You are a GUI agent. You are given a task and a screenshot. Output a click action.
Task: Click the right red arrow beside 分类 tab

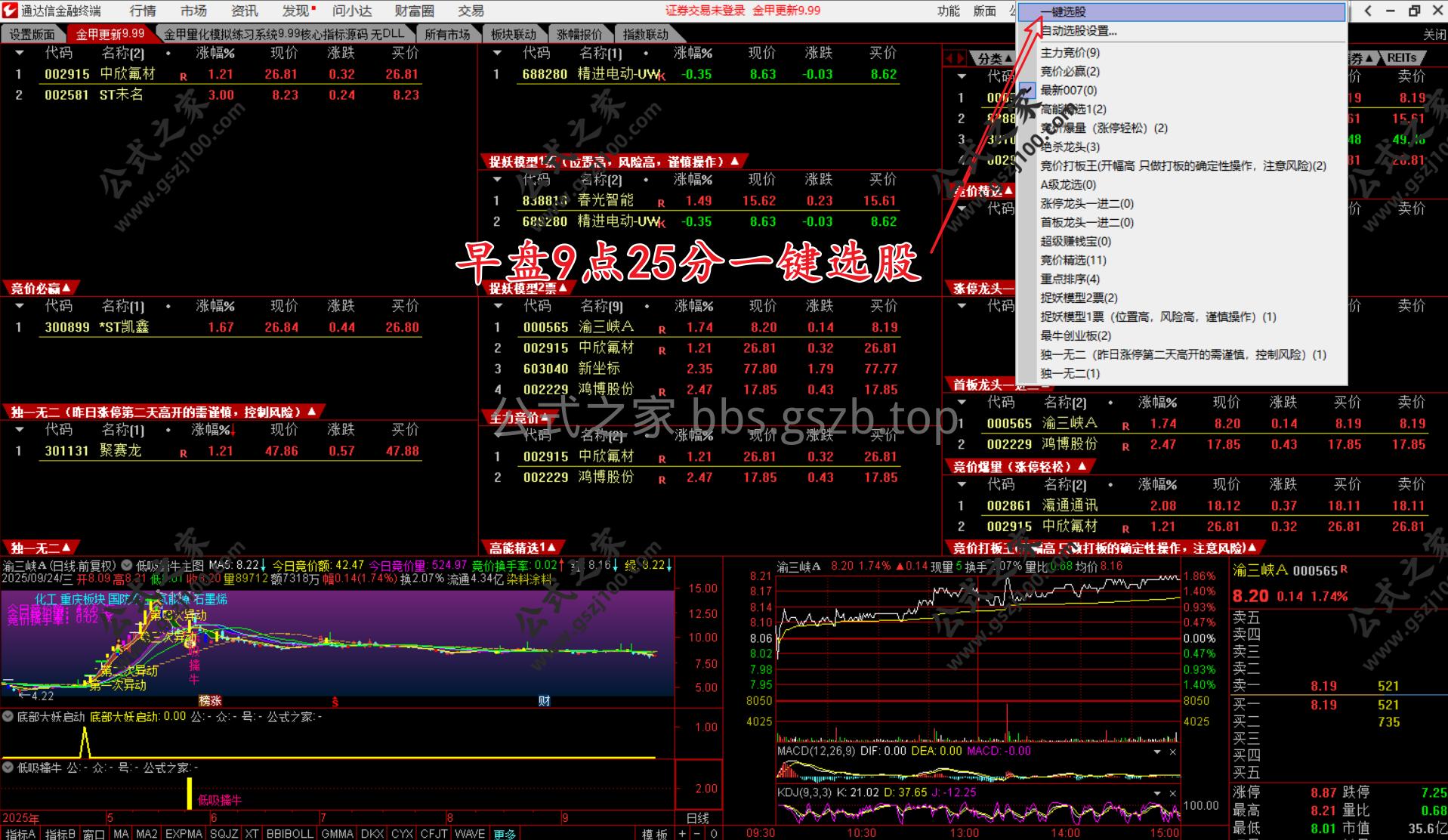(961, 58)
